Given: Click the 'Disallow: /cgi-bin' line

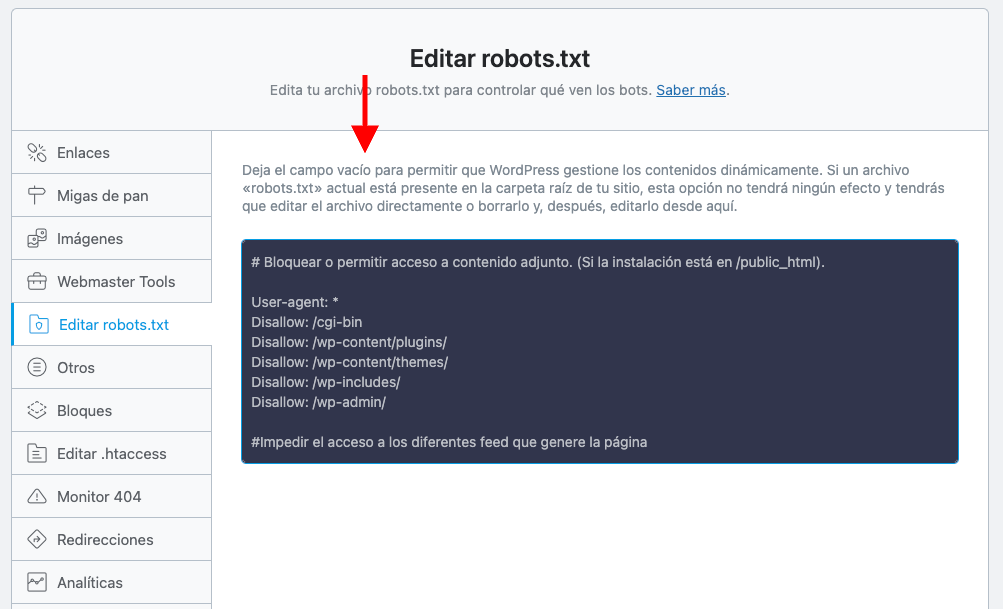Looking at the screenshot, I should click(x=306, y=322).
